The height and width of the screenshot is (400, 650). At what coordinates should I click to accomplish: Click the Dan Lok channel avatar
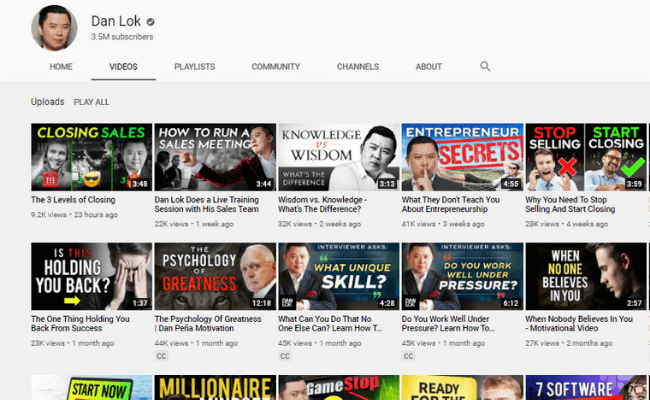54,28
